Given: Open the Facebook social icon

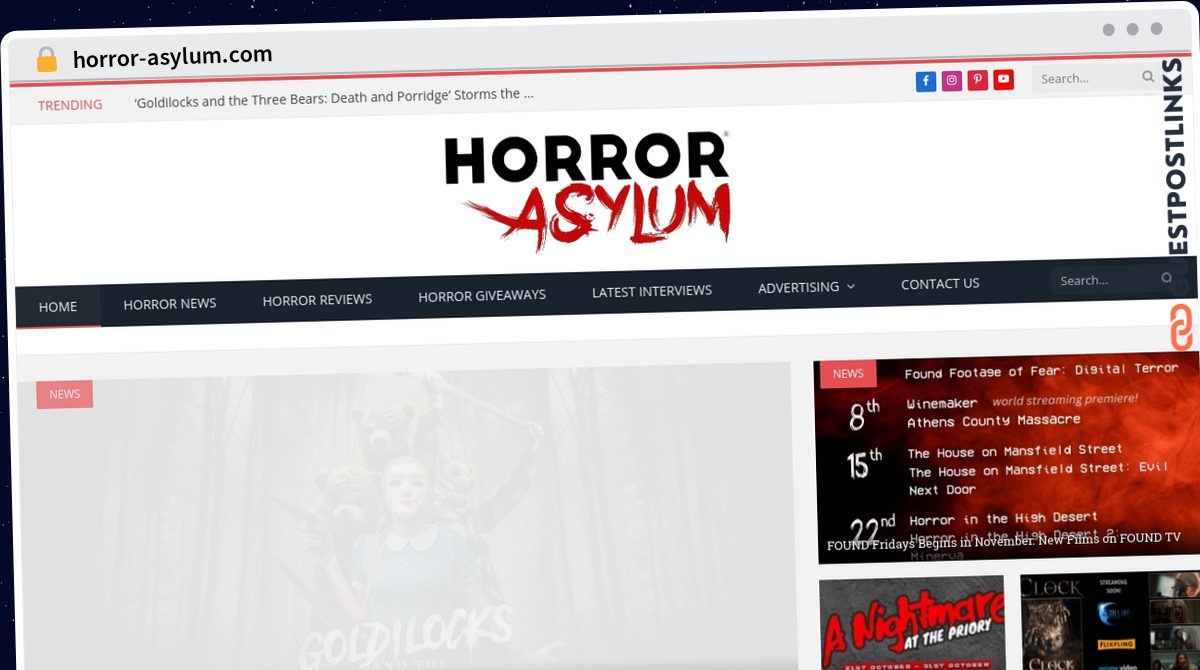Looking at the screenshot, I should click(926, 81).
